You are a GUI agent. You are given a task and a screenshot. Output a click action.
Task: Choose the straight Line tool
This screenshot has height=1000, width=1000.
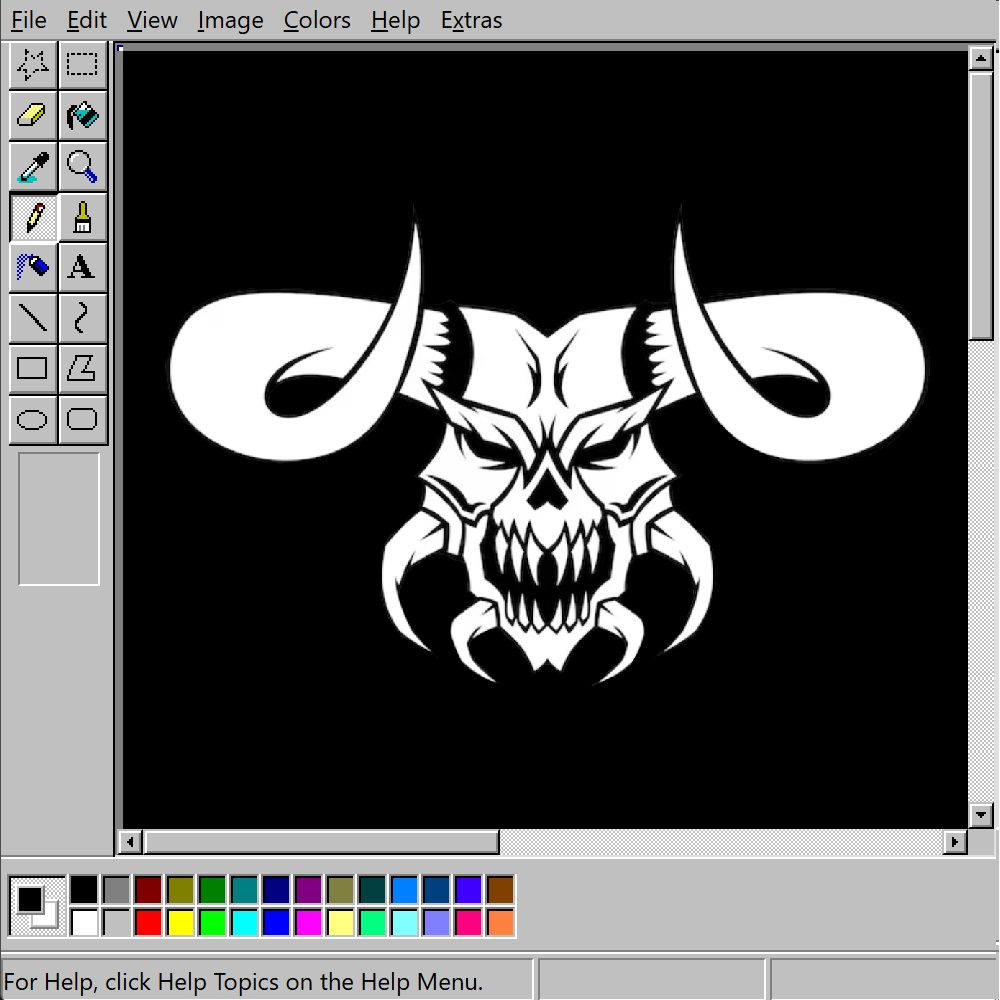(x=33, y=318)
